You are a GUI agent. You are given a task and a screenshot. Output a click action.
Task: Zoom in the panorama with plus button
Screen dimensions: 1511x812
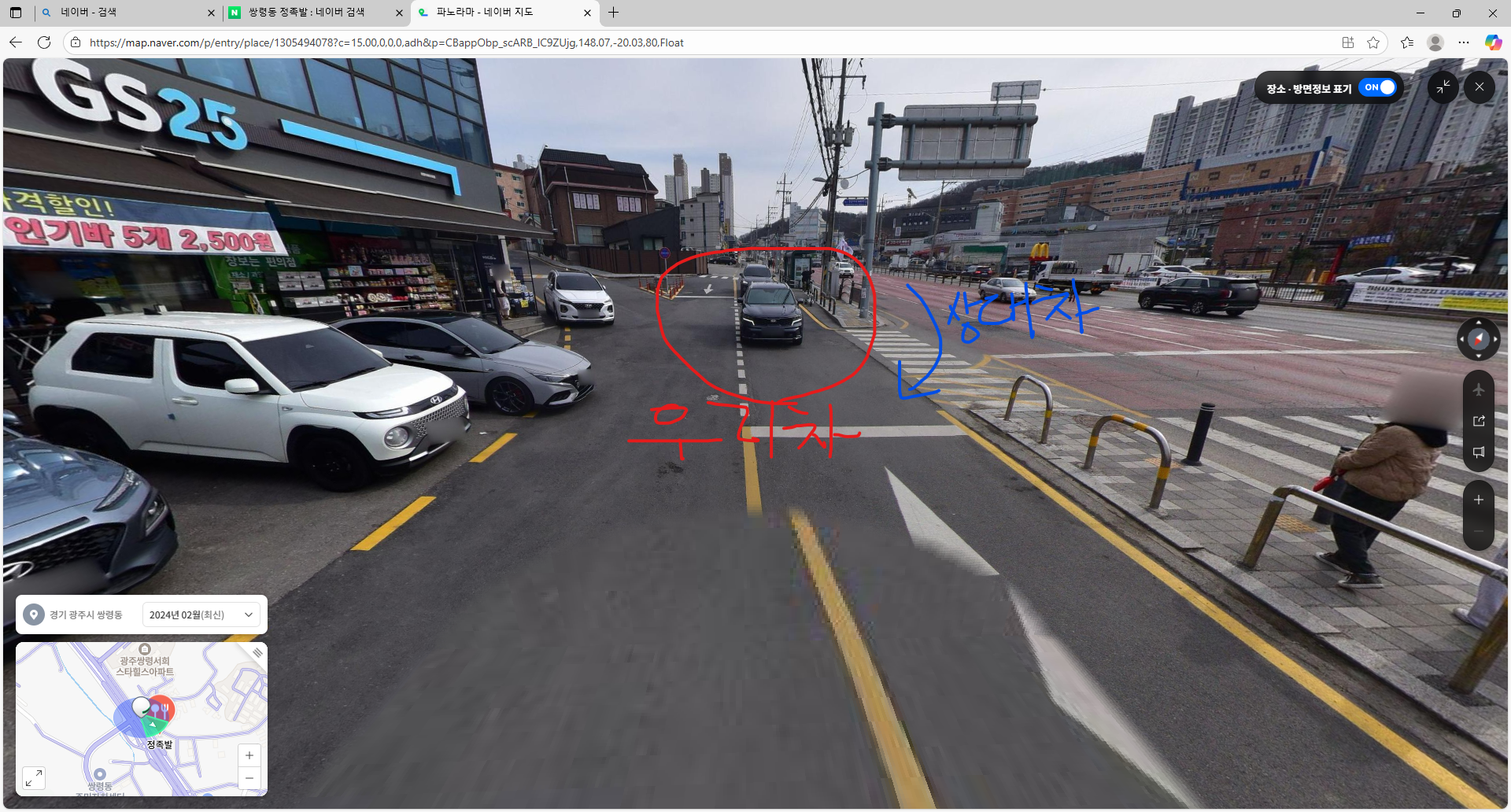pyautogui.click(x=1479, y=500)
